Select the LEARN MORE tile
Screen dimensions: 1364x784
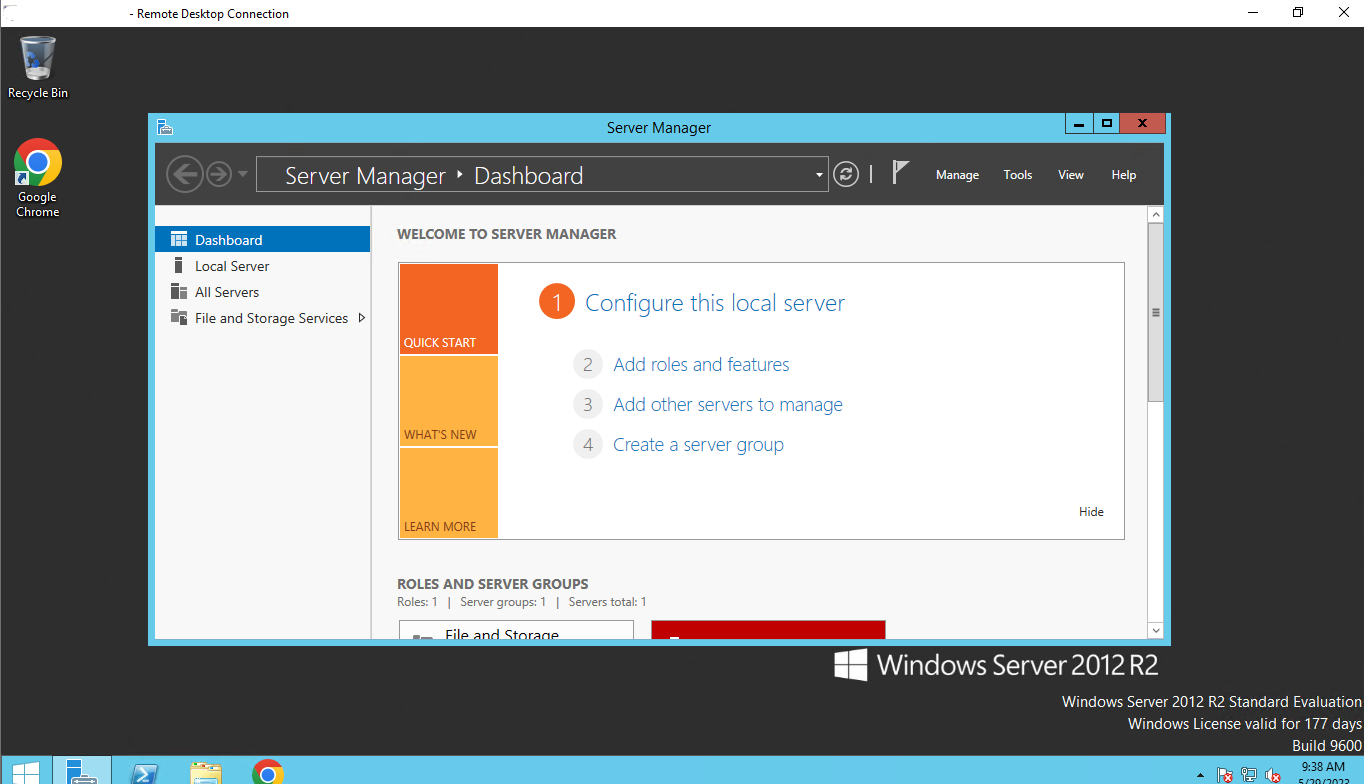[448, 493]
